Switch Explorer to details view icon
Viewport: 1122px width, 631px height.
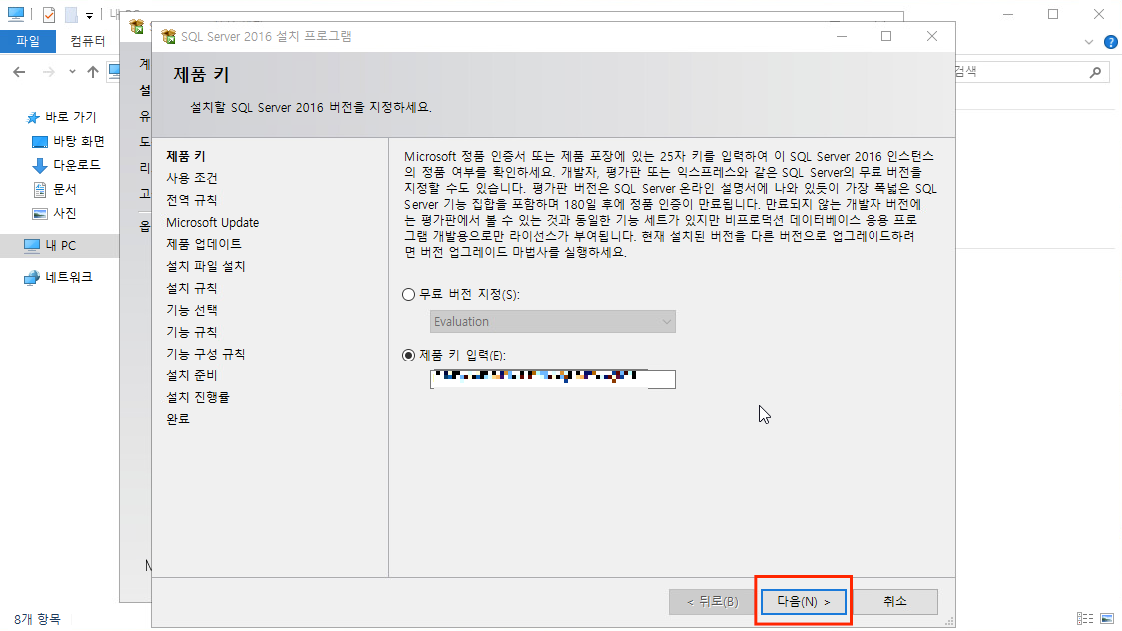click(x=1085, y=618)
